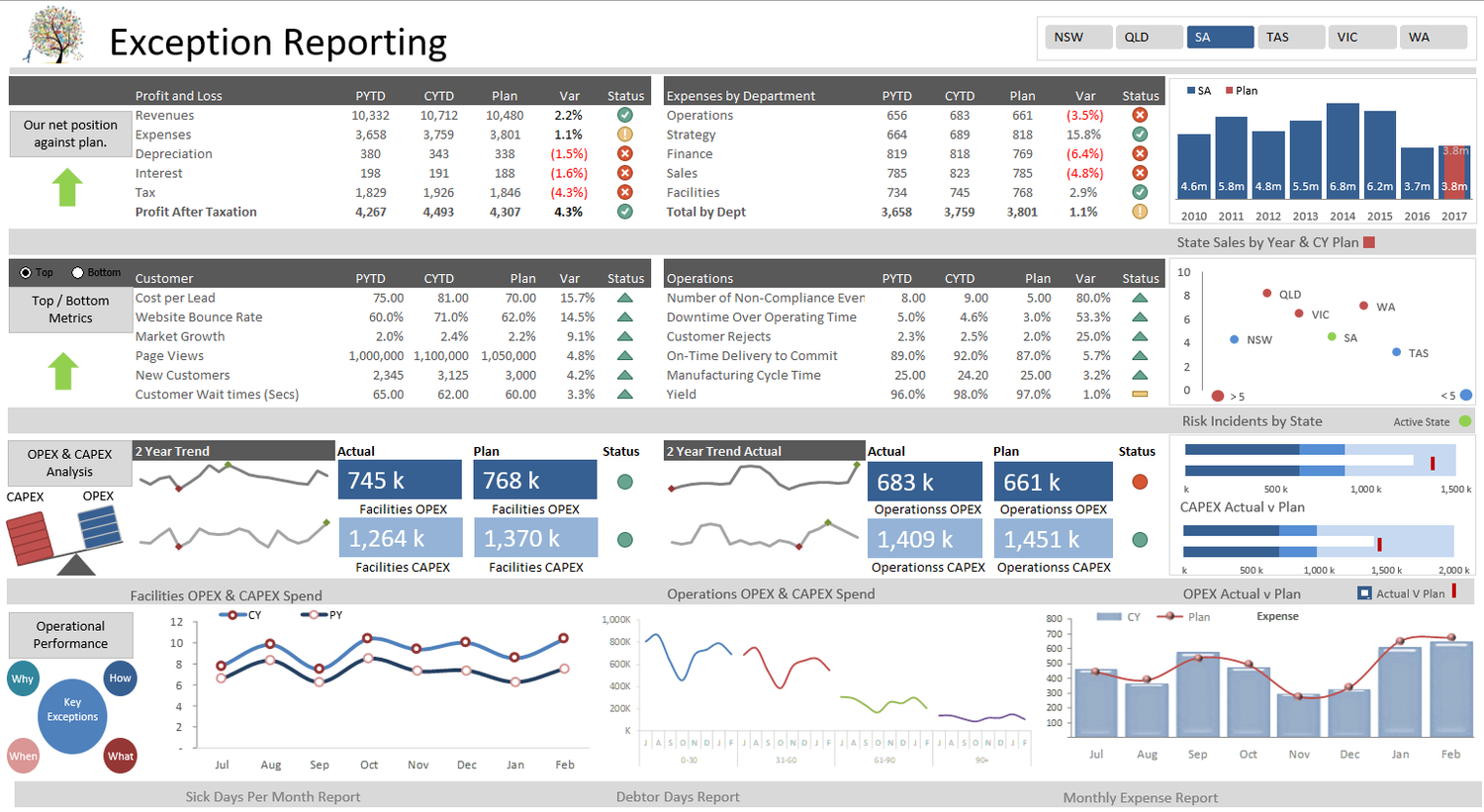Click the amber warning icon next to Expenses
Screen dimensions: 1484x812
pyautogui.click(x=624, y=135)
